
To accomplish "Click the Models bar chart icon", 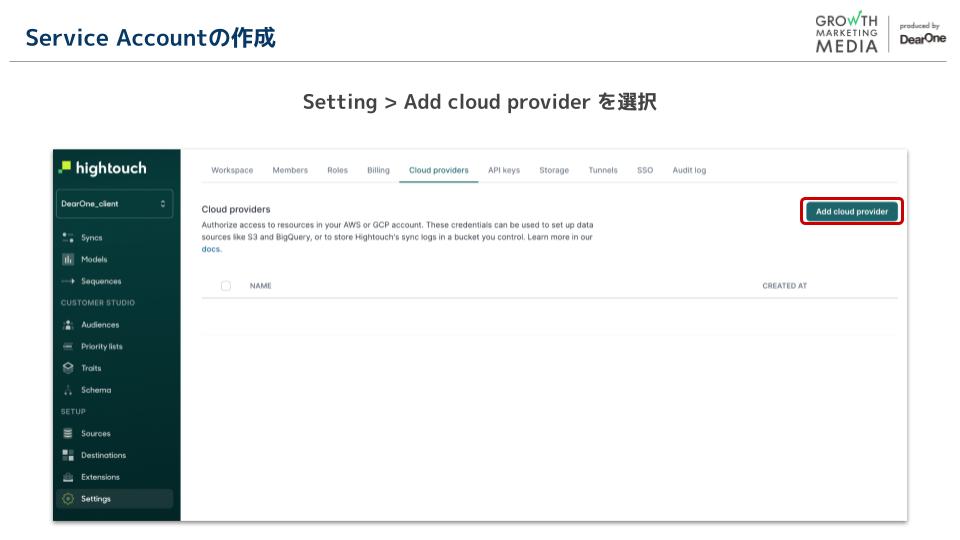I will point(68,260).
